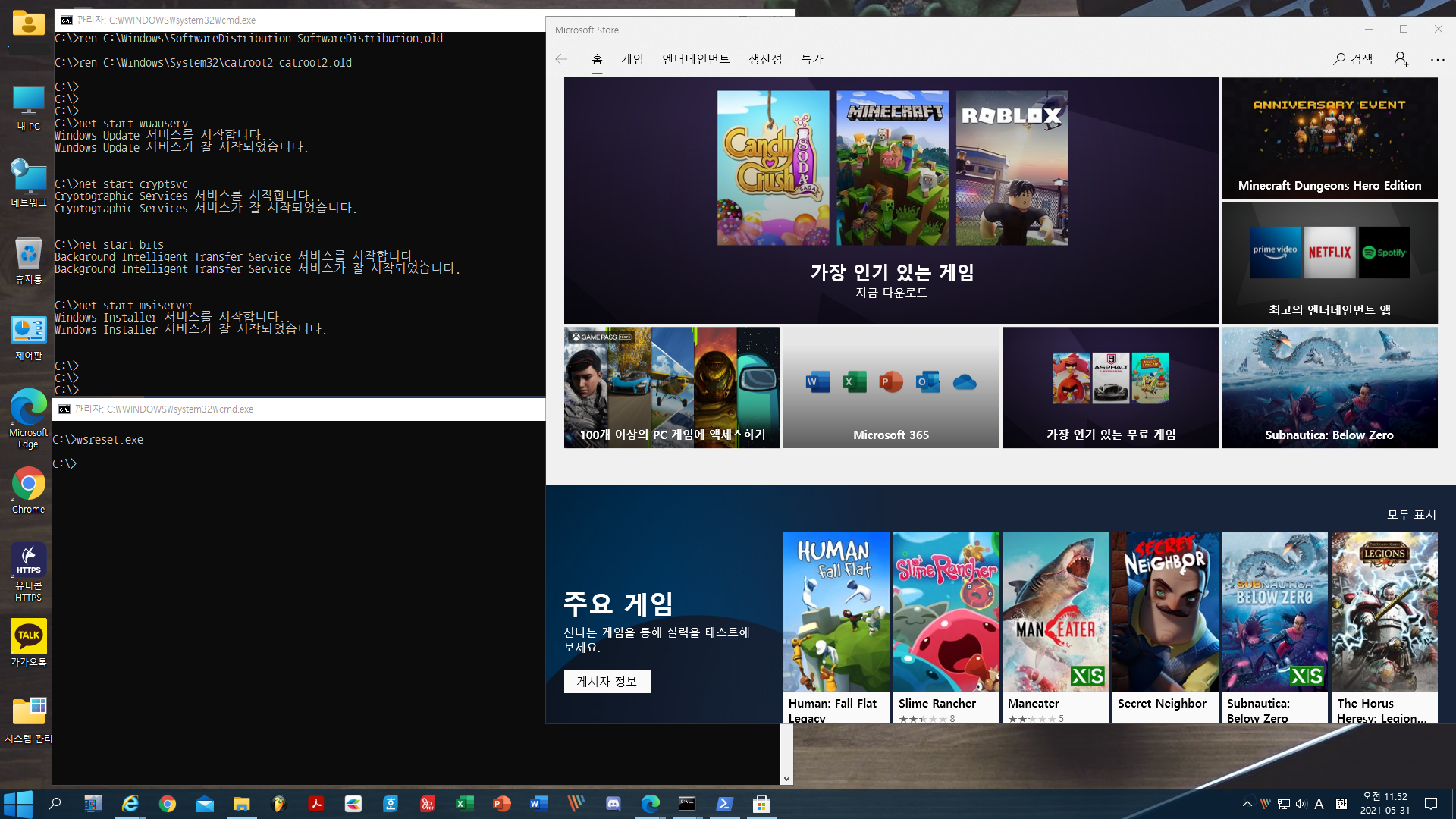
Task: Open PowerShell from the taskbar
Action: click(724, 804)
